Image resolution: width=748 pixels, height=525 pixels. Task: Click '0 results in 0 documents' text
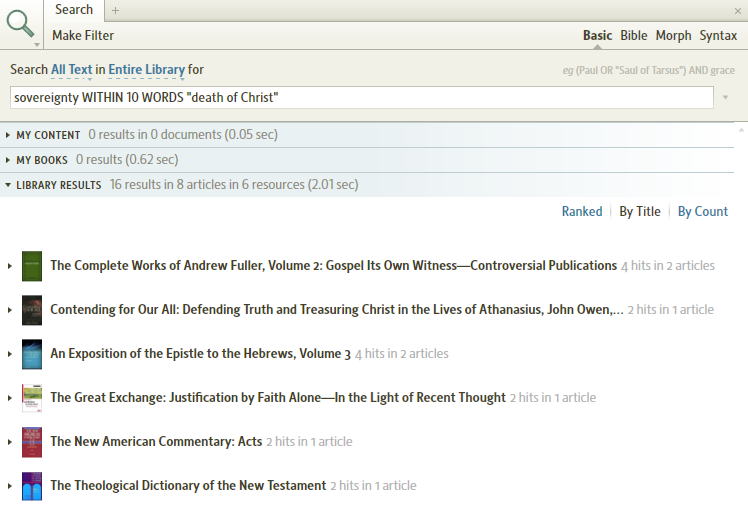coord(183,134)
